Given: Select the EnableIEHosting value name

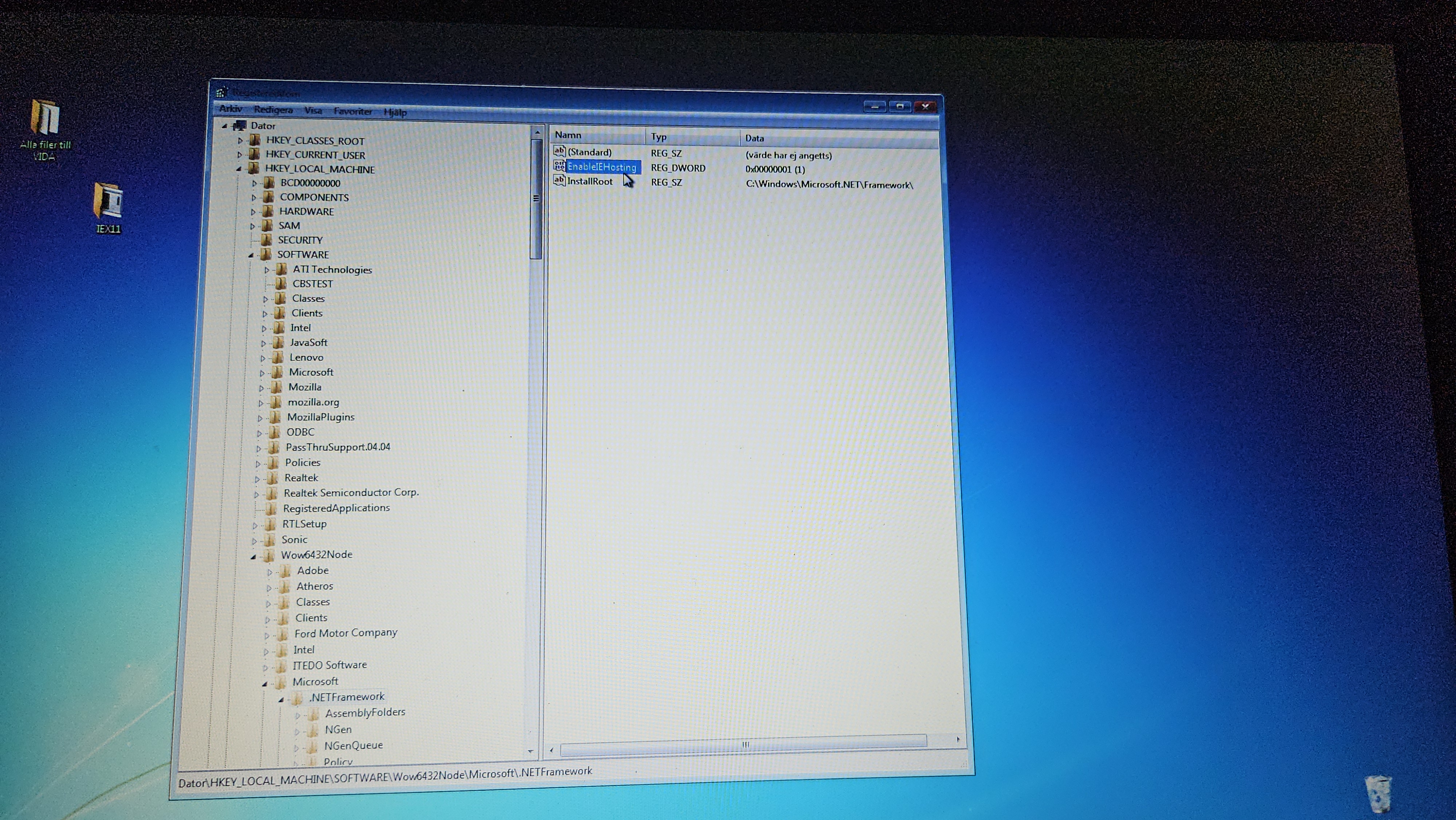Looking at the screenshot, I should [x=602, y=167].
